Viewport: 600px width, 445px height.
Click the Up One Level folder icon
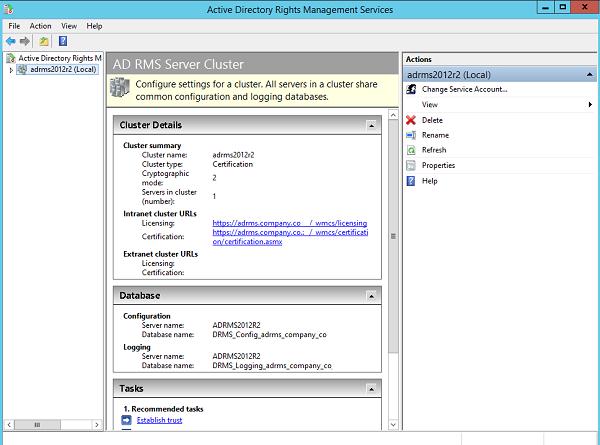(44, 41)
